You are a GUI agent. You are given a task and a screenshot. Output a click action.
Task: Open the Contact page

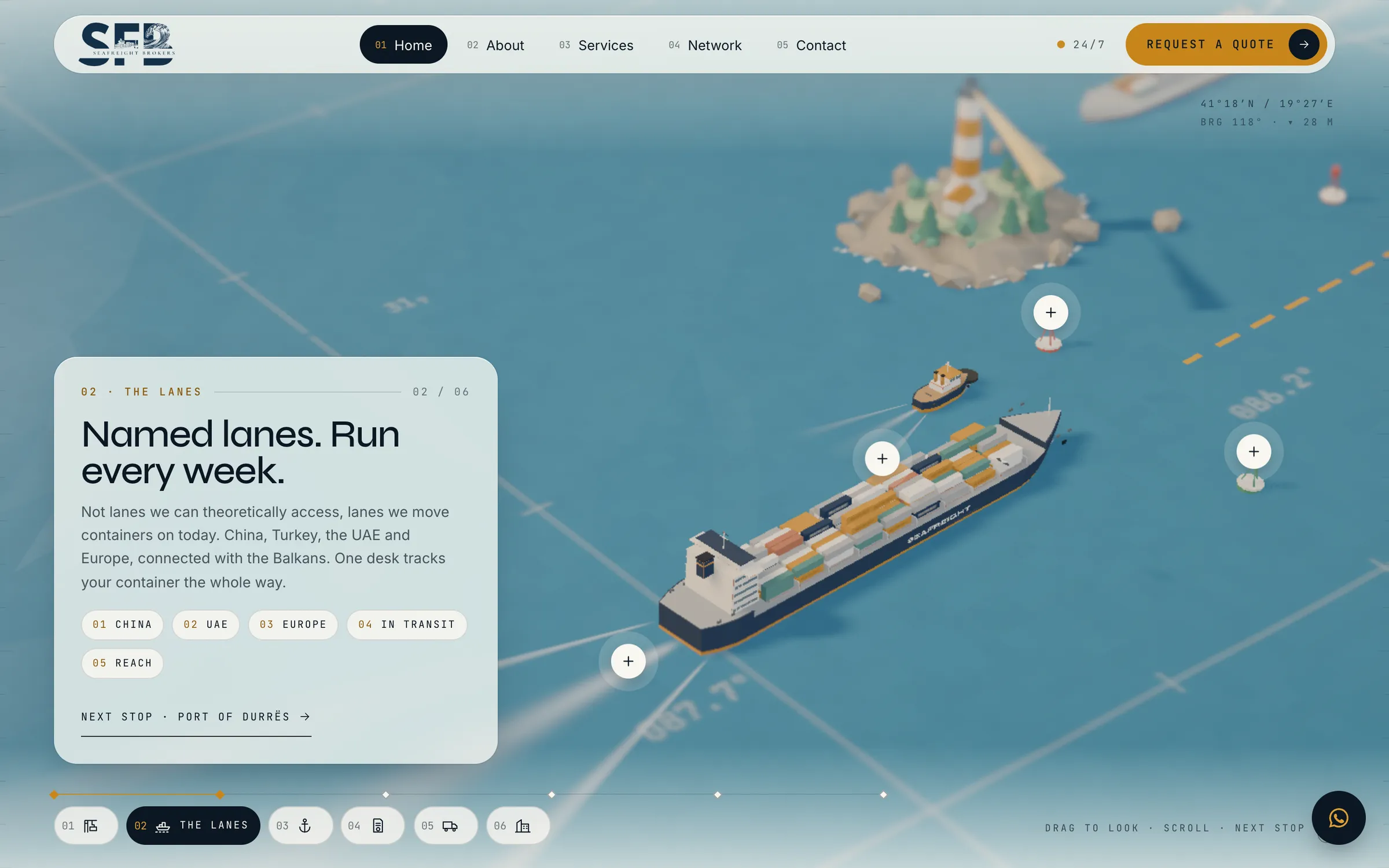tap(811, 45)
